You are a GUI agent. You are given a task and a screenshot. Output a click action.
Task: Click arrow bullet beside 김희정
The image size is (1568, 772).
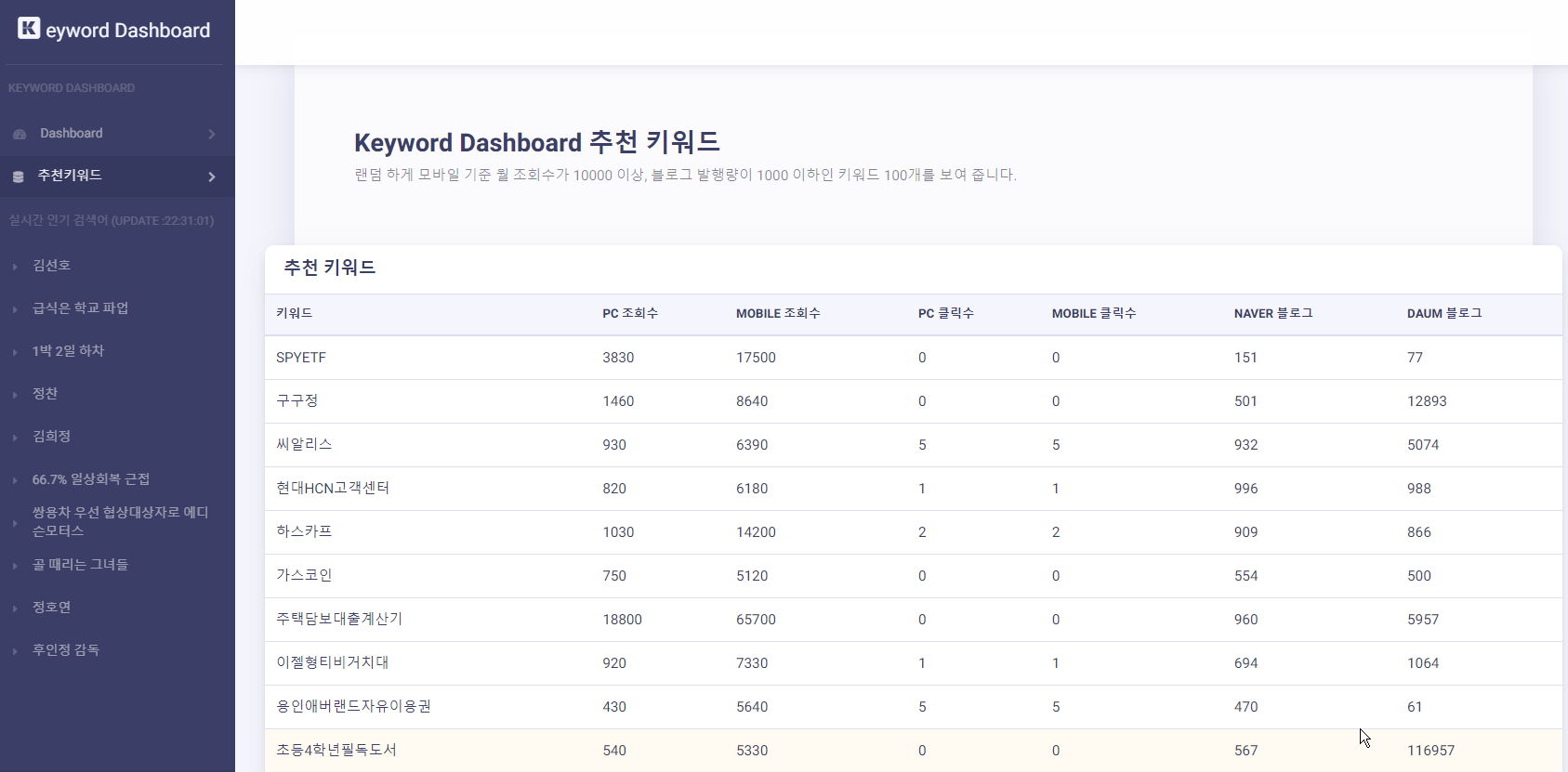coord(15,438)
